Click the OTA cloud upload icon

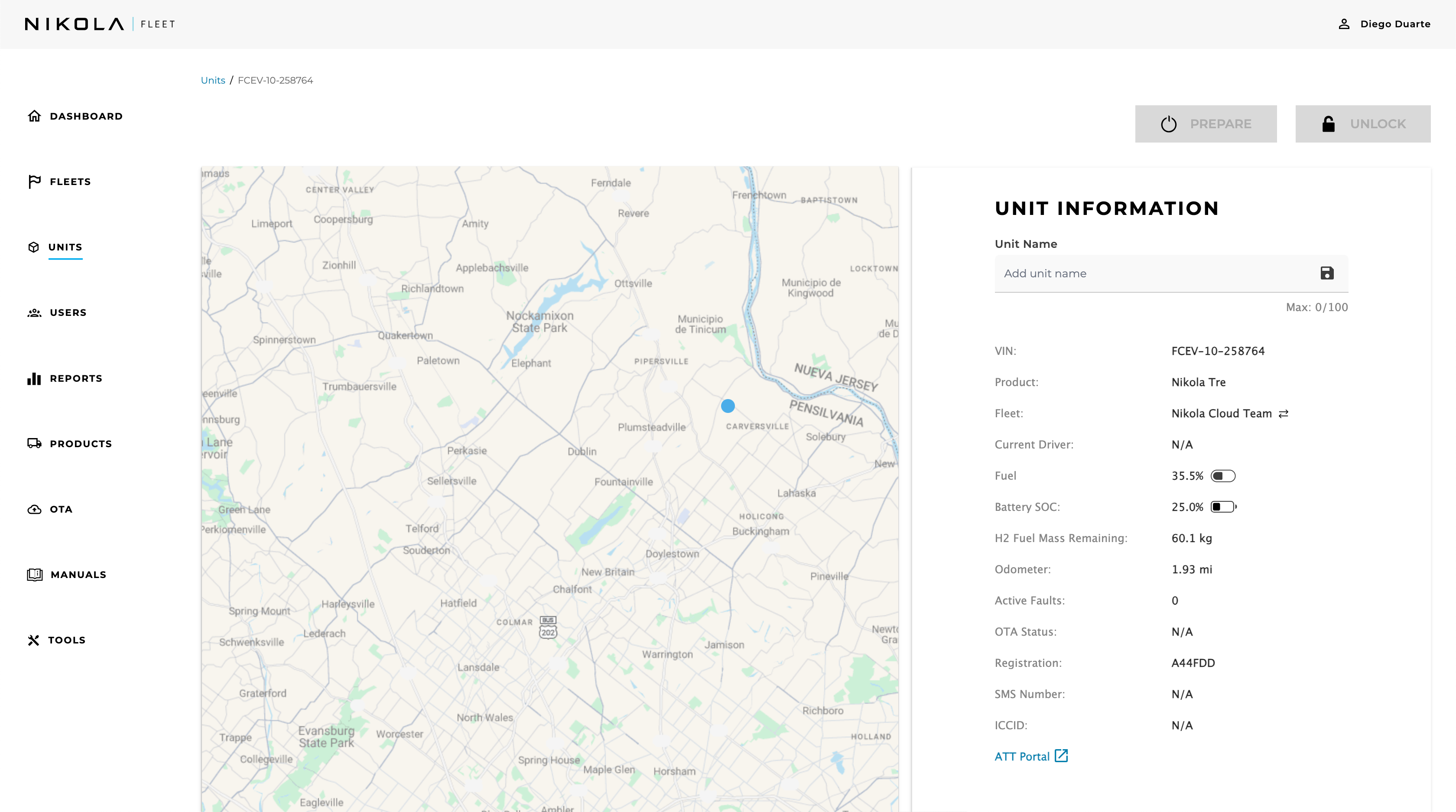coord(35,509)
